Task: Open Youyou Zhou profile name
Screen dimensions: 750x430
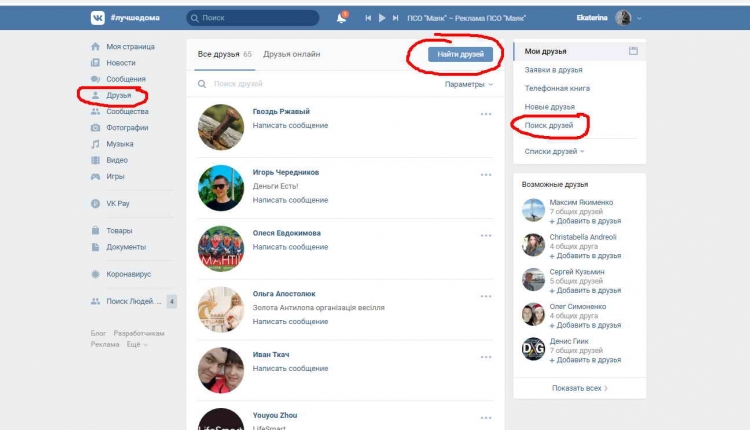Action: point(275,415)
